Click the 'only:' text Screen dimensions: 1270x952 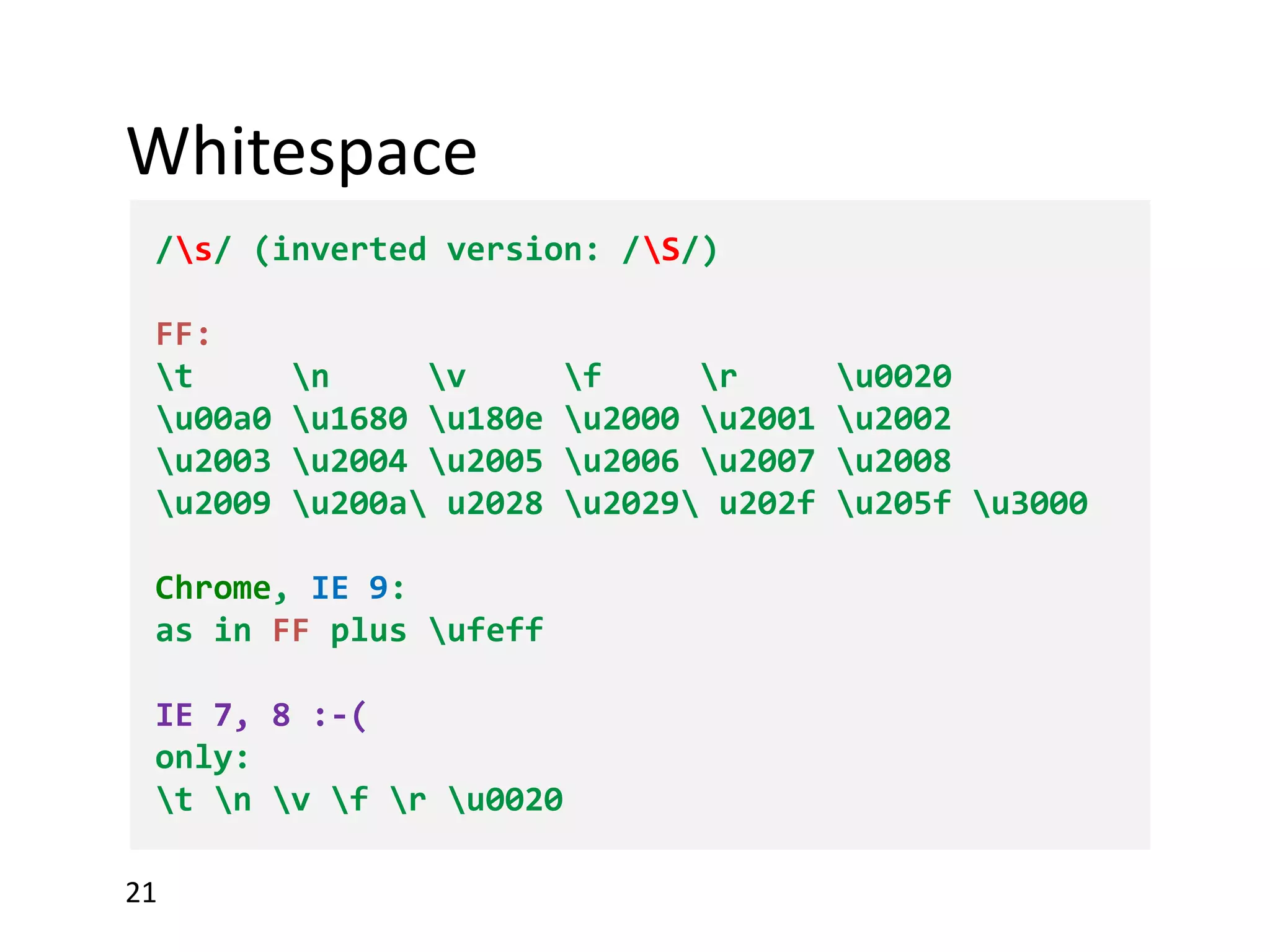tap(202, 759)
